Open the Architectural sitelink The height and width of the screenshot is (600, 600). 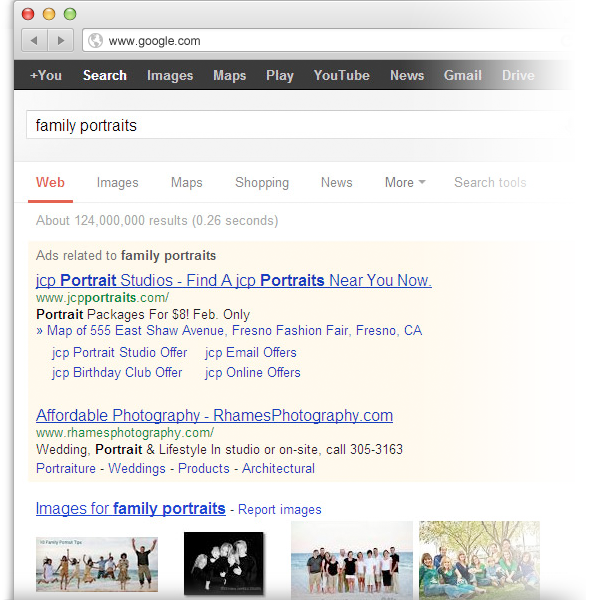point(279,468)
